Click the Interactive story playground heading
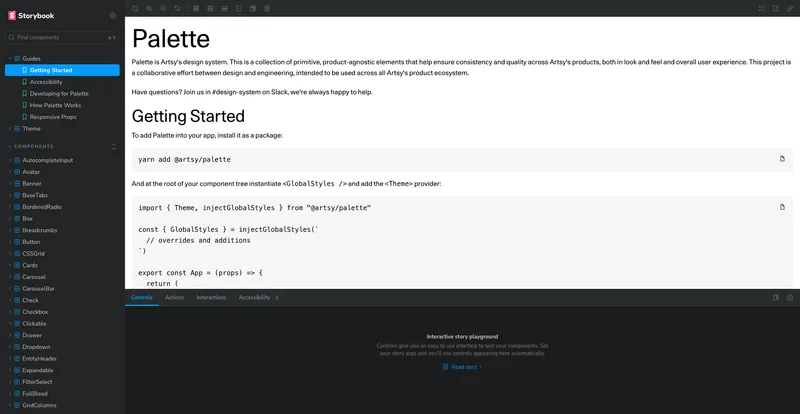Viewport: 800px width, 414px height. pyautogui.click(x=462, y=337)
